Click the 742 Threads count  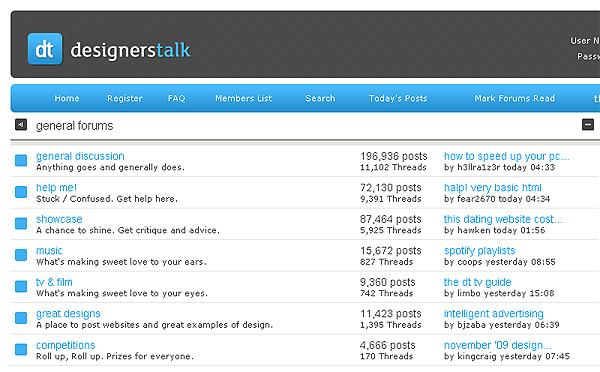386,293
